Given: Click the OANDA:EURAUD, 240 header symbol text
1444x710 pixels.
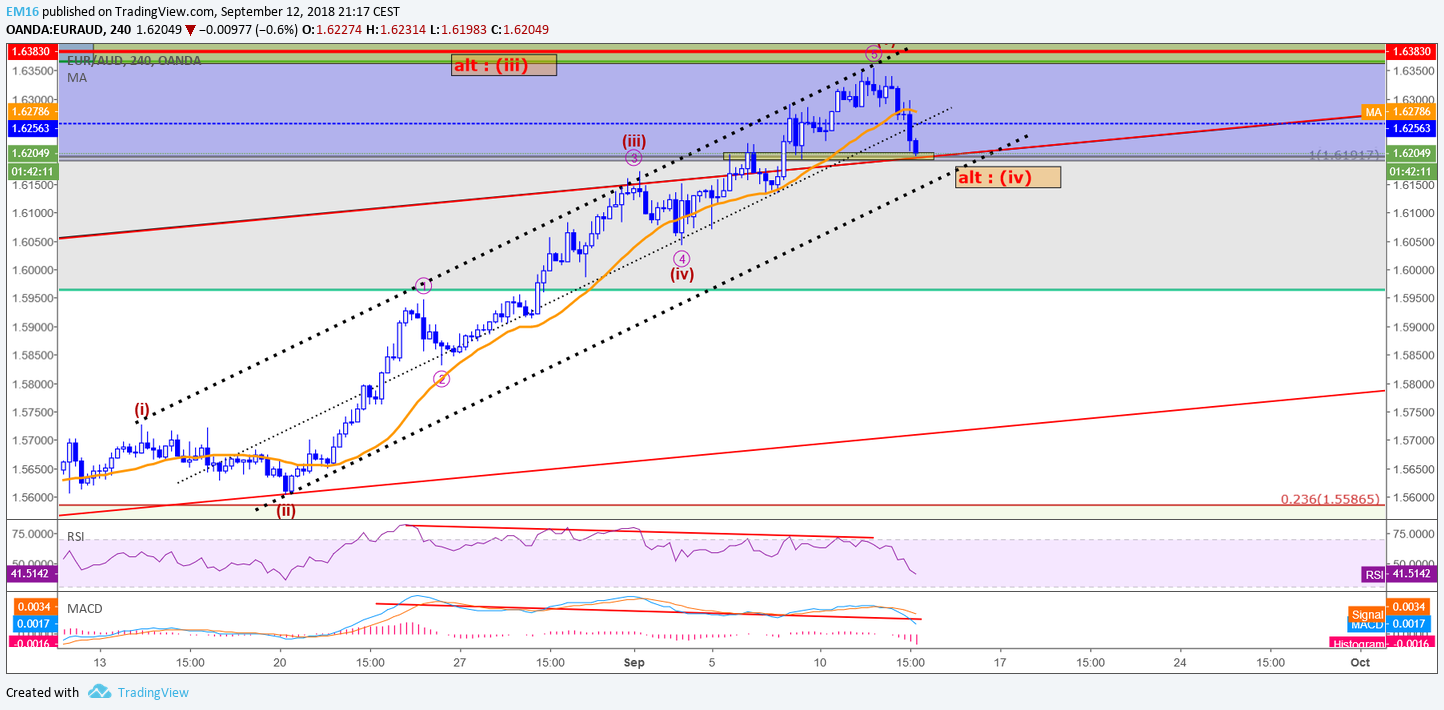Looking at the screenshot, I should click(x=68, y=30).
